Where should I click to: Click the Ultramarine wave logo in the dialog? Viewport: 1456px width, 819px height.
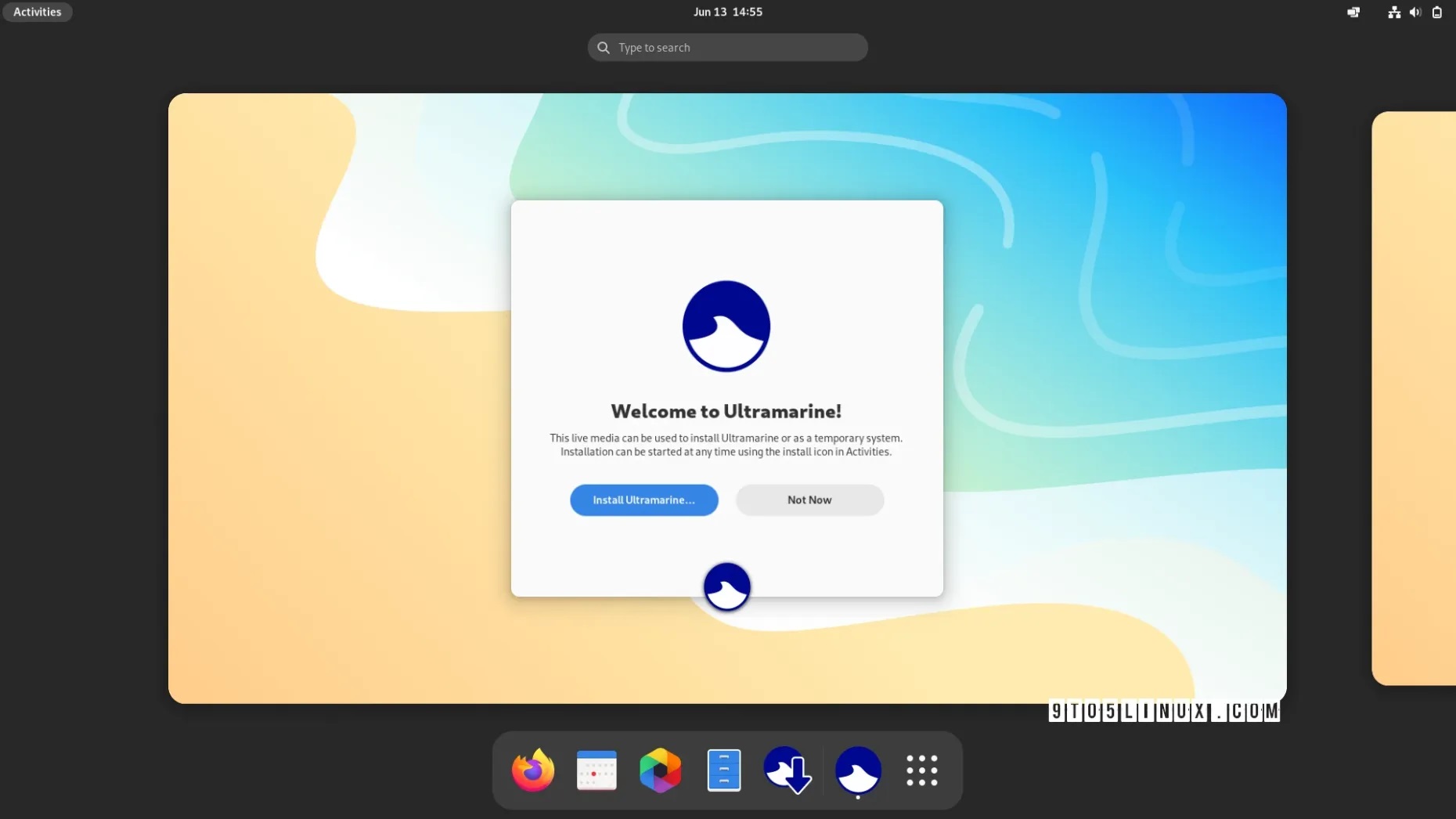coord(726,327)
